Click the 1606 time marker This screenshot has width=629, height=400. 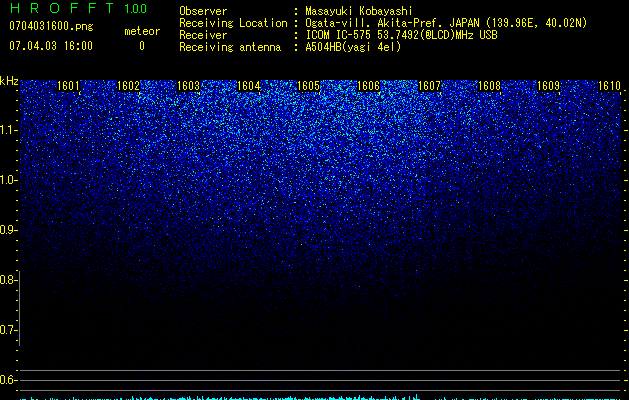tap(368, 86)
